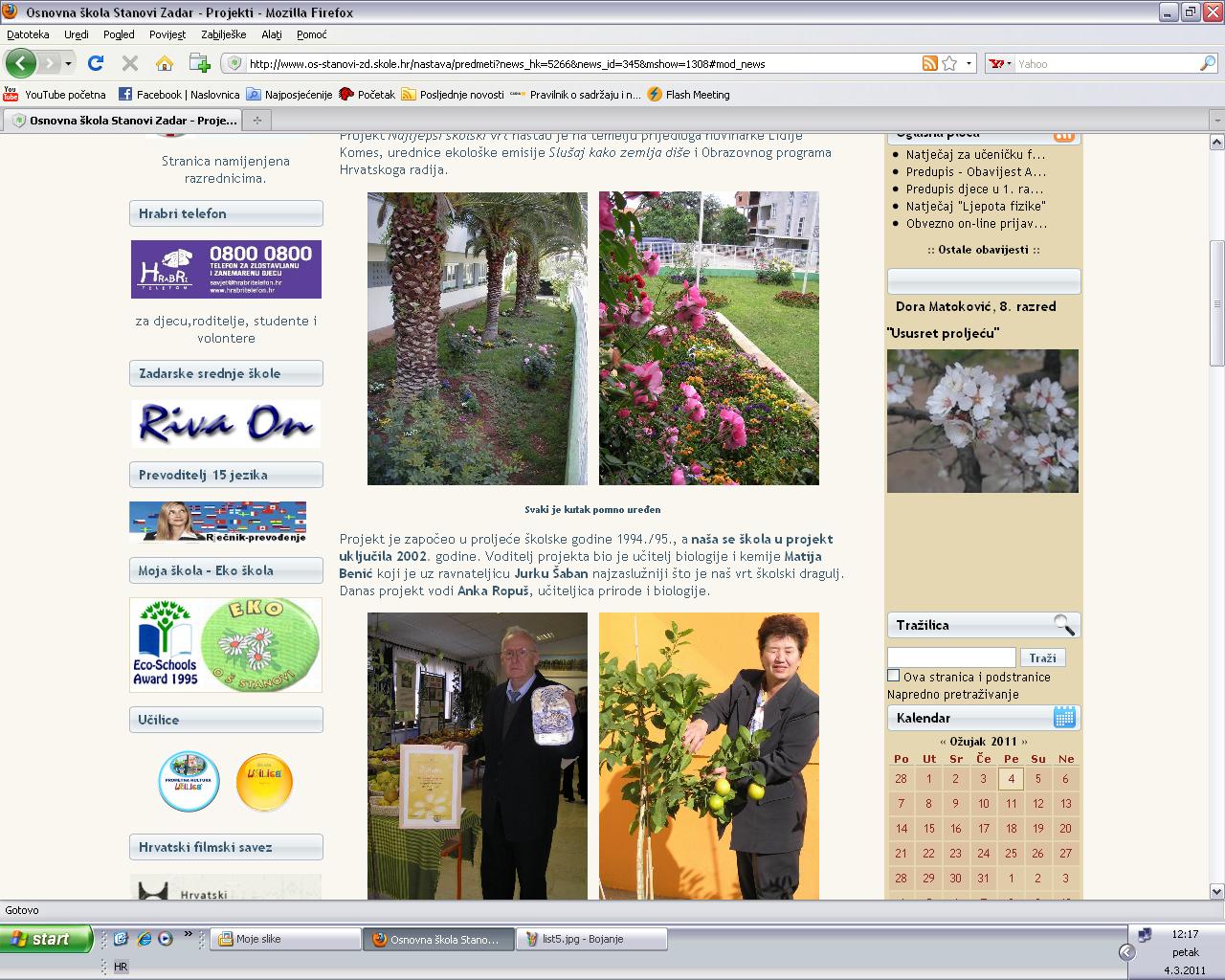This screenshot has height=980, width=1225.
Task: Focus the Yahoo search input field
Action: tap(1106, 64)
